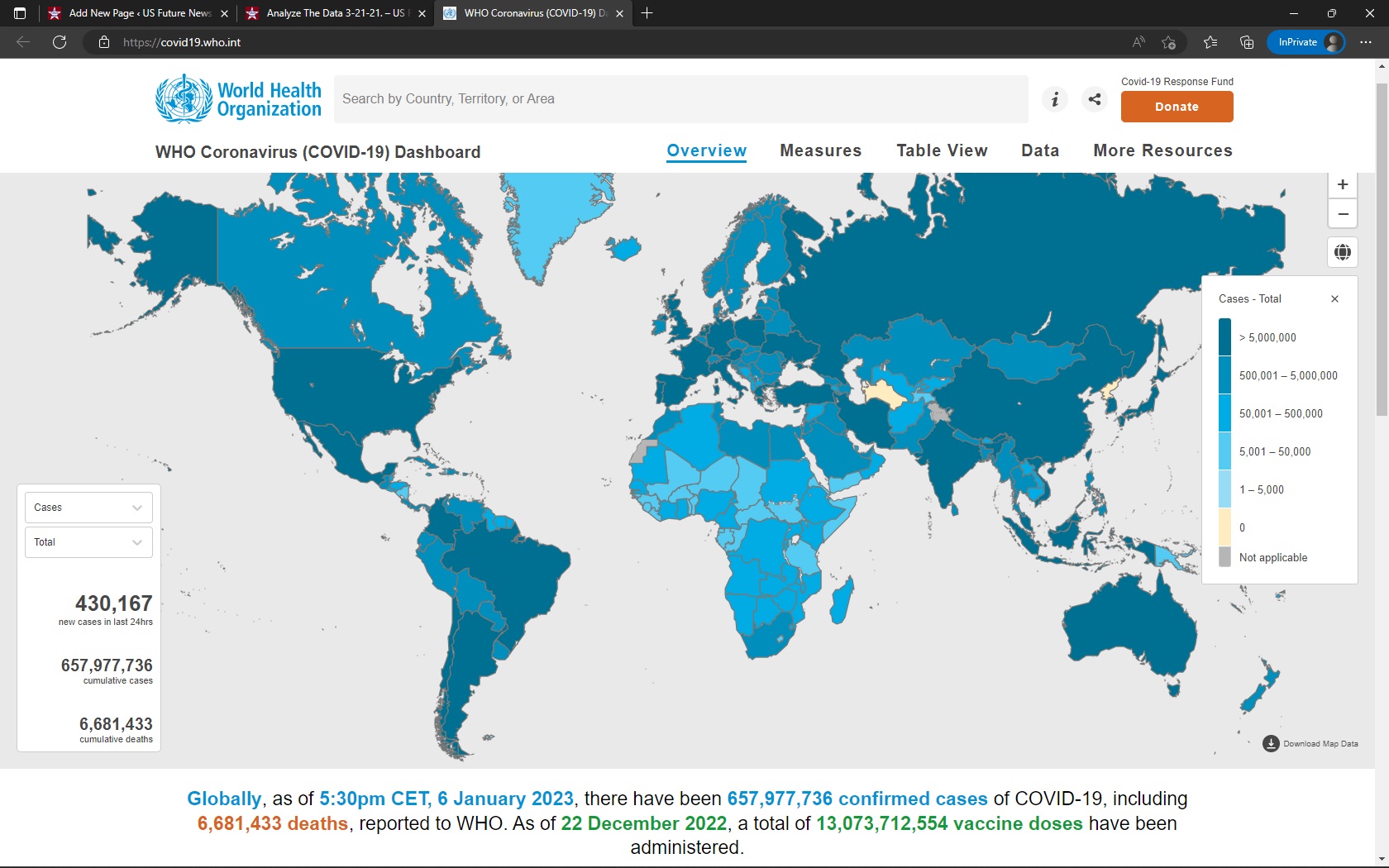Open browser Collections icon
The height and width of the screenshot is (868, 1389).
[1247, 42]
